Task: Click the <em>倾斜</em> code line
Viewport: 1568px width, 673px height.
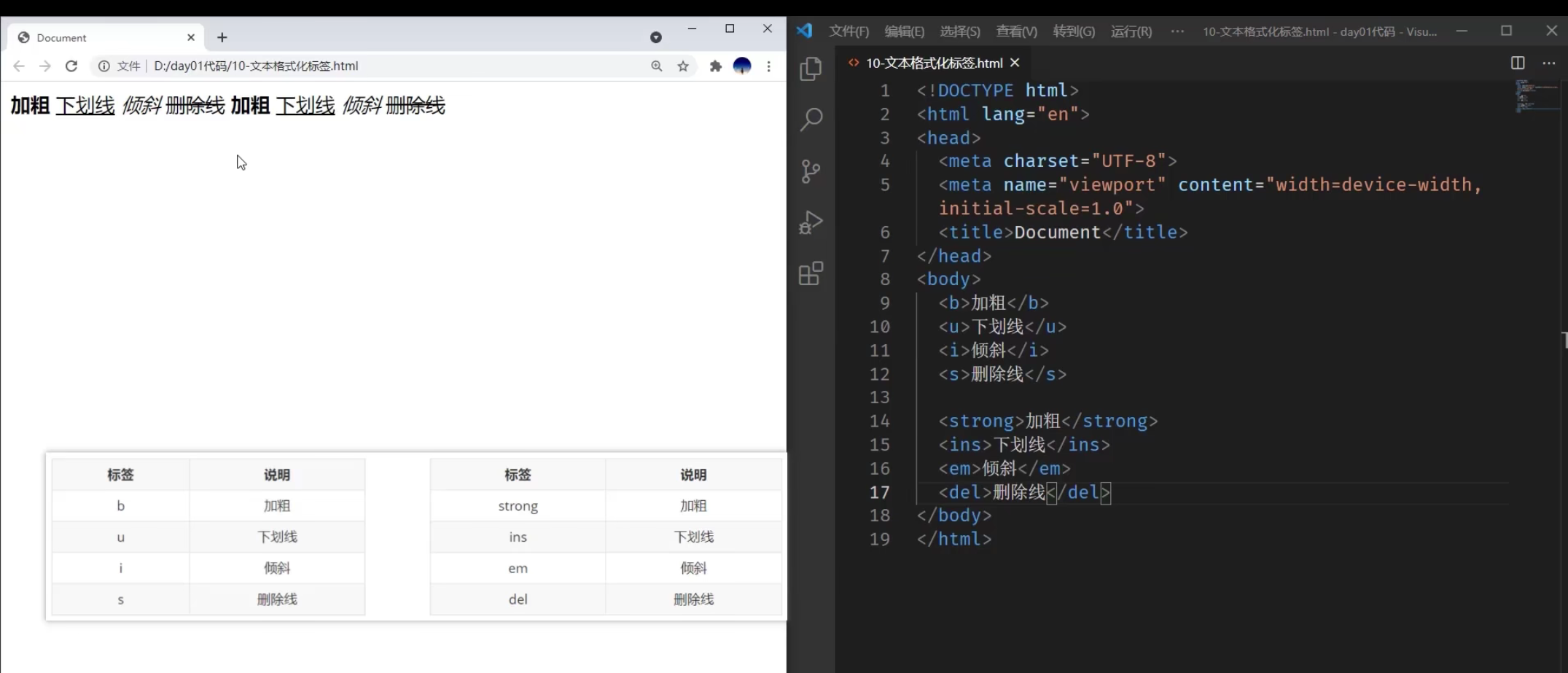Action: pos(1005,468)
